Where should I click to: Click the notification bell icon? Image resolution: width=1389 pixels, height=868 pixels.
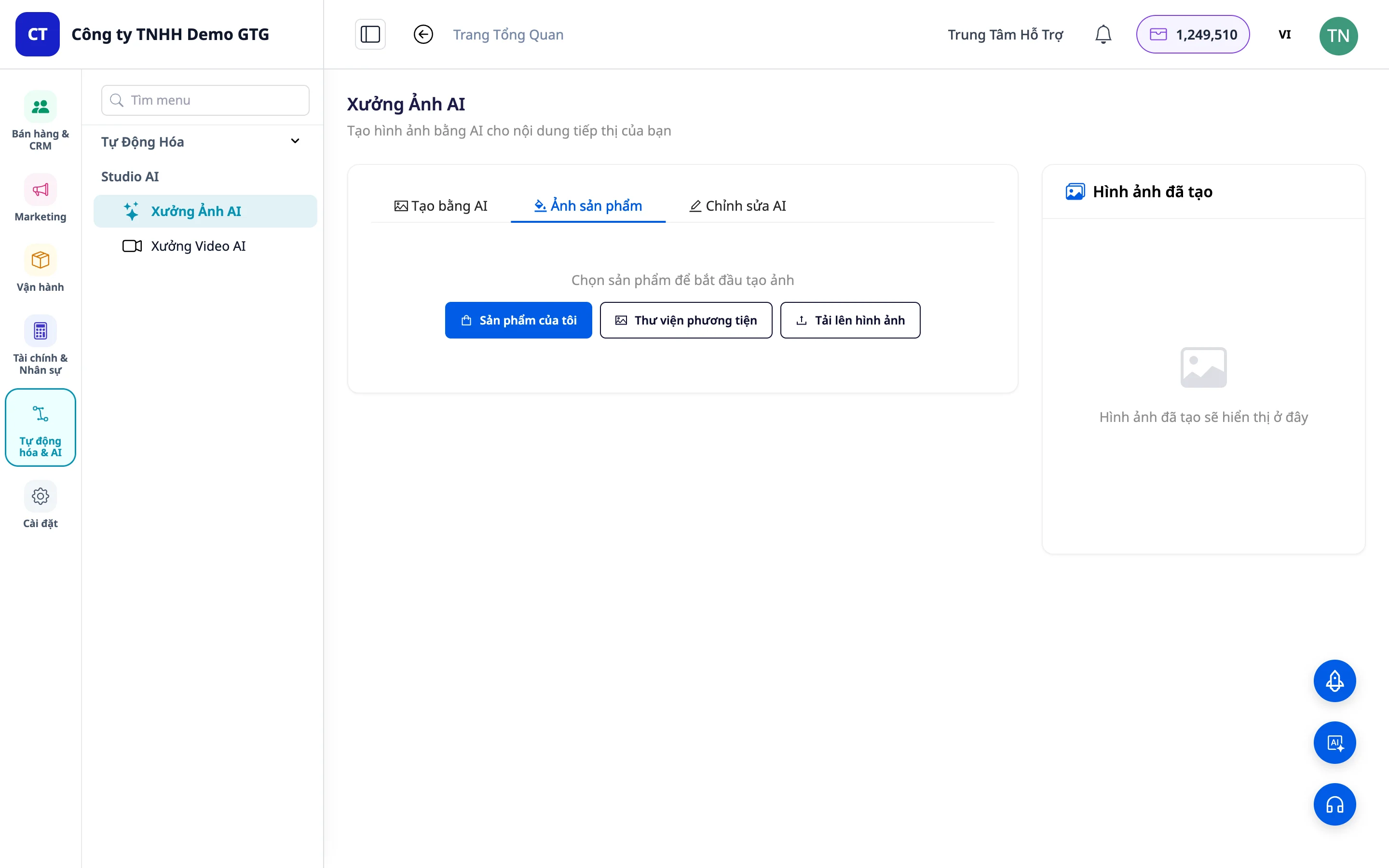(1103, 34)
